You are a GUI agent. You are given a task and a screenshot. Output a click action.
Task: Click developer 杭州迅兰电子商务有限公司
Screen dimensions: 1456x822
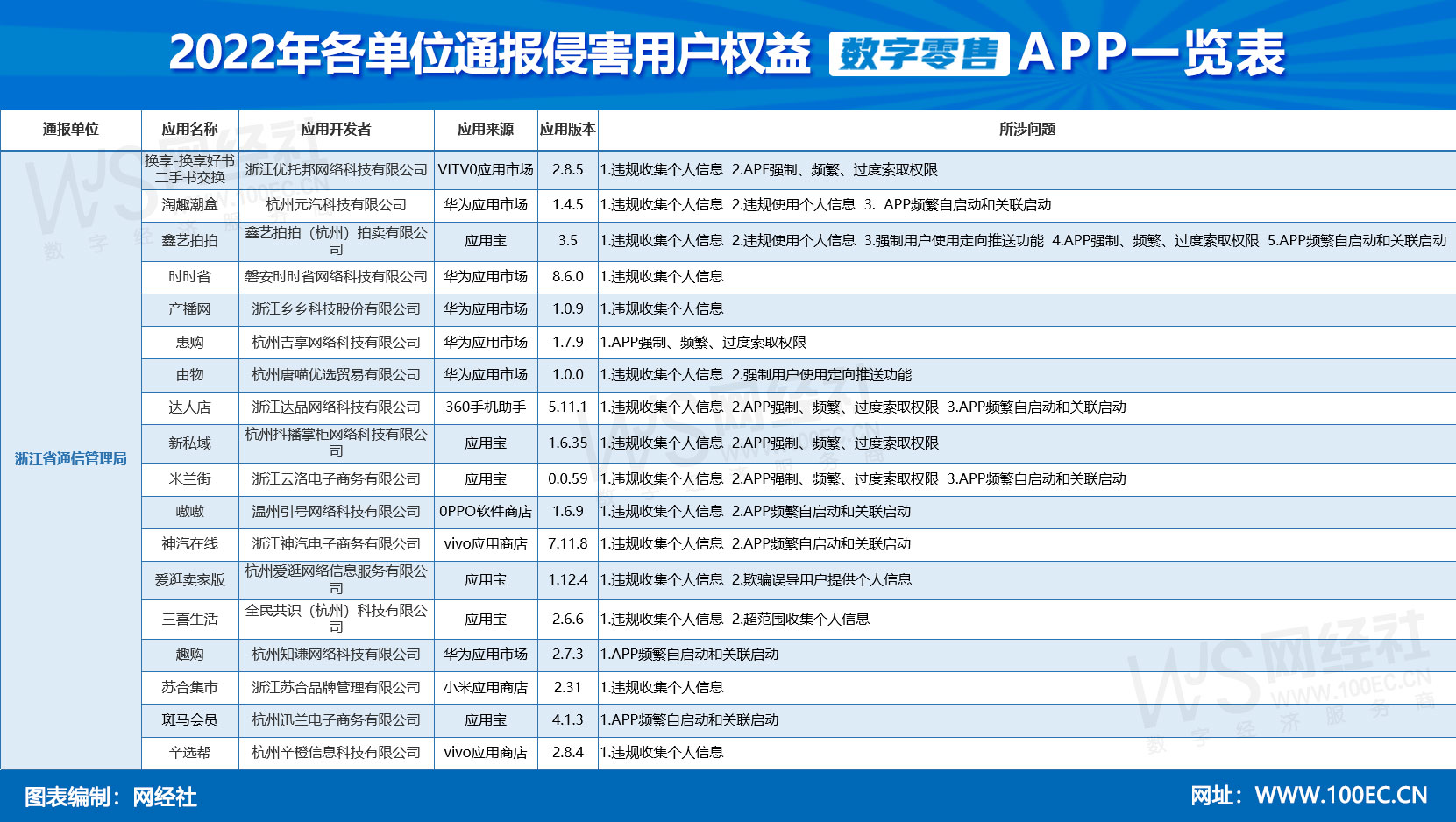pyautogui.click(x=337, y=720)
